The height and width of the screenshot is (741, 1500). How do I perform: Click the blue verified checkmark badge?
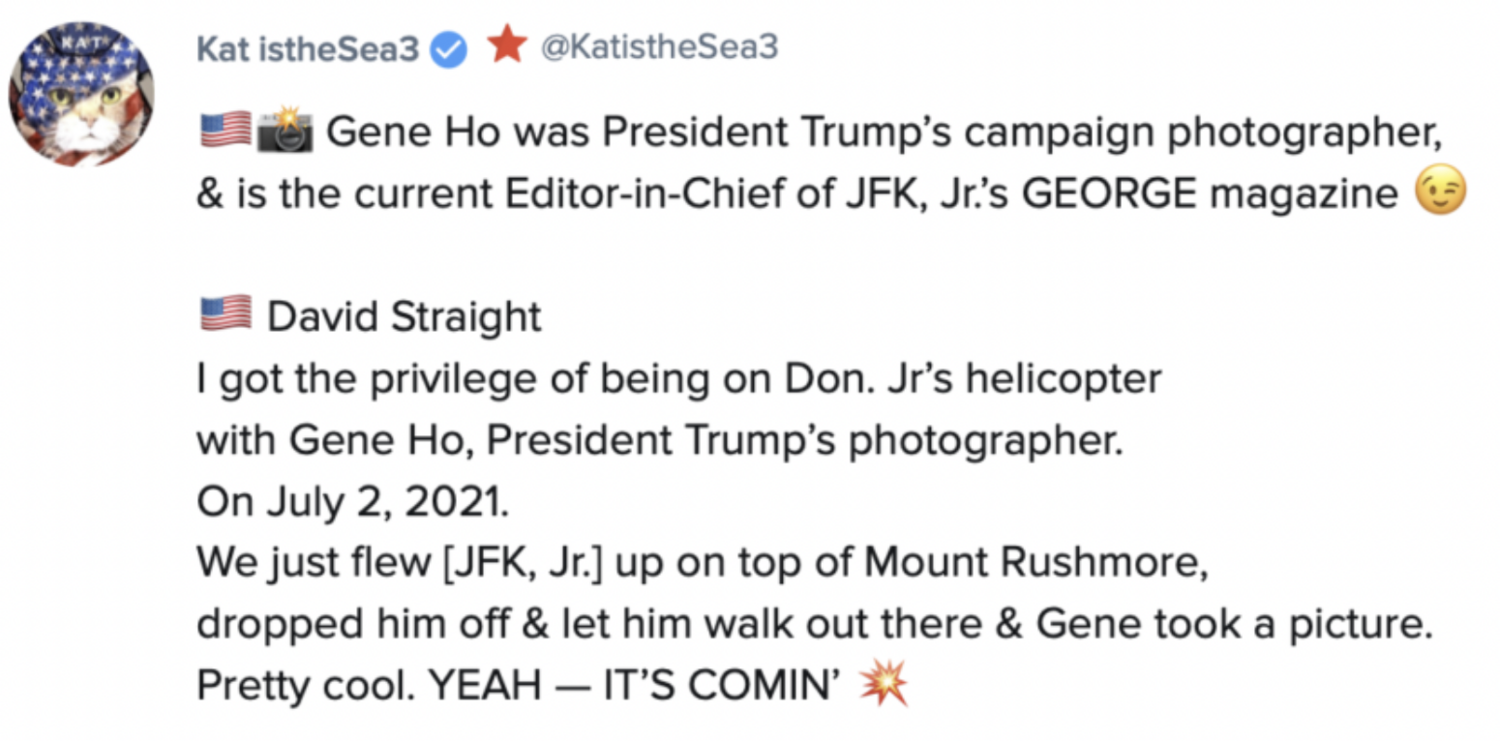coord(449,49)
